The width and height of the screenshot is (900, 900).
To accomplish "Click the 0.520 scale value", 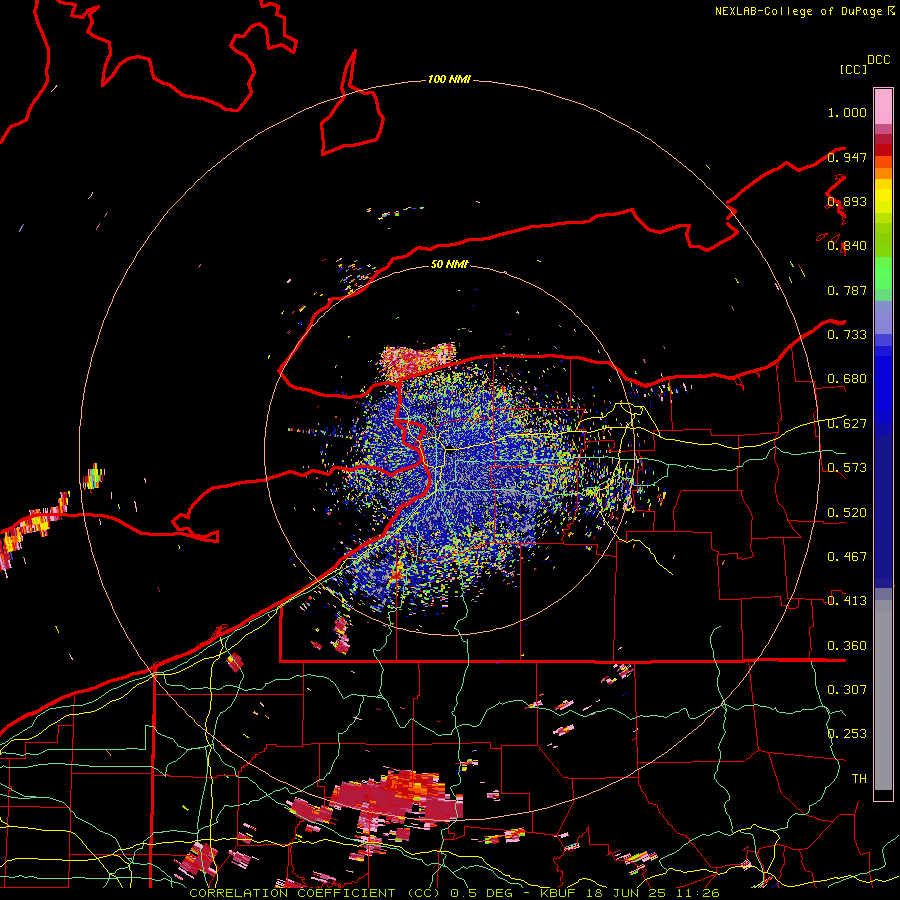I will point(847,513).
